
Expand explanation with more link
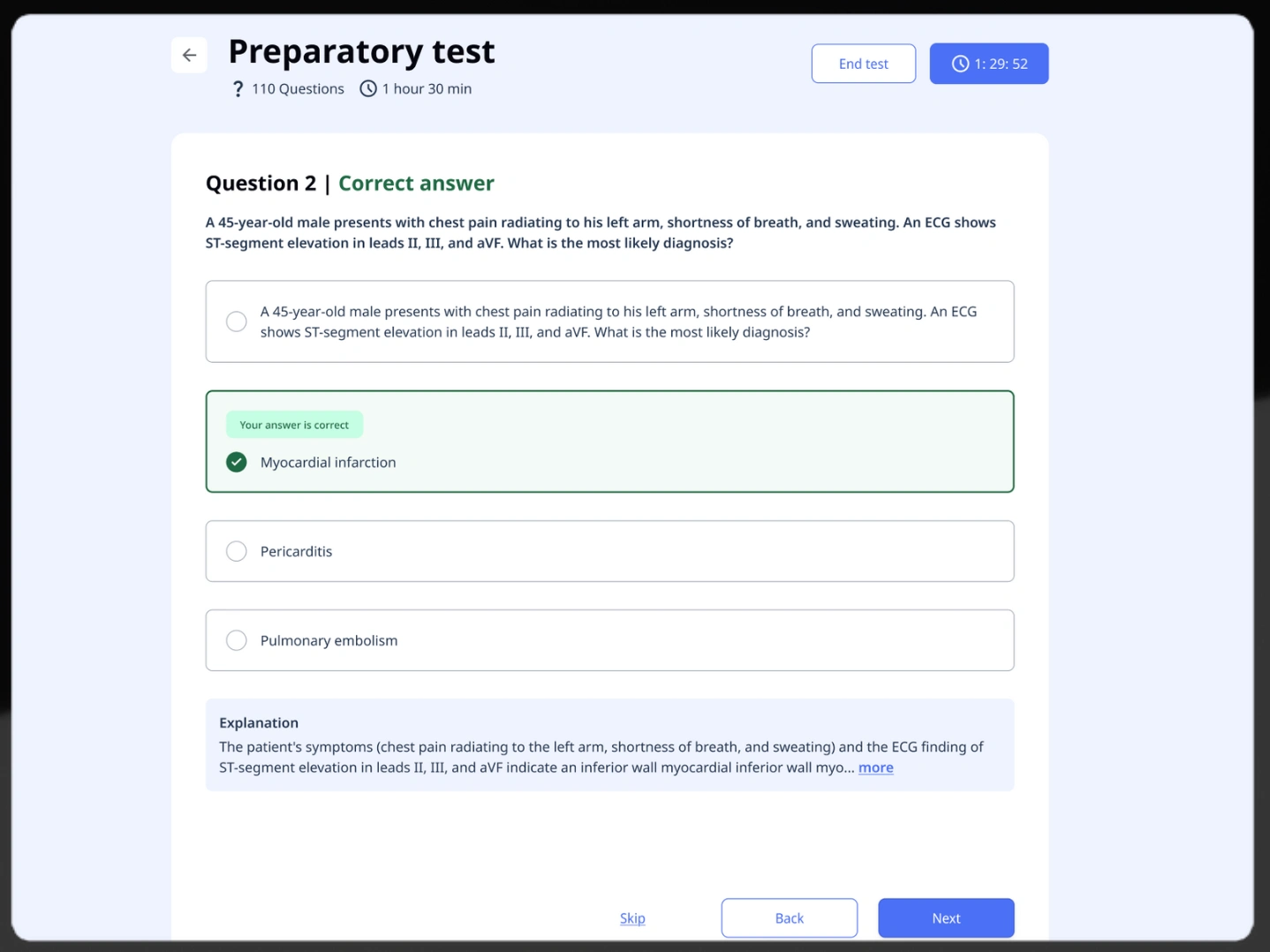(875, 767)
